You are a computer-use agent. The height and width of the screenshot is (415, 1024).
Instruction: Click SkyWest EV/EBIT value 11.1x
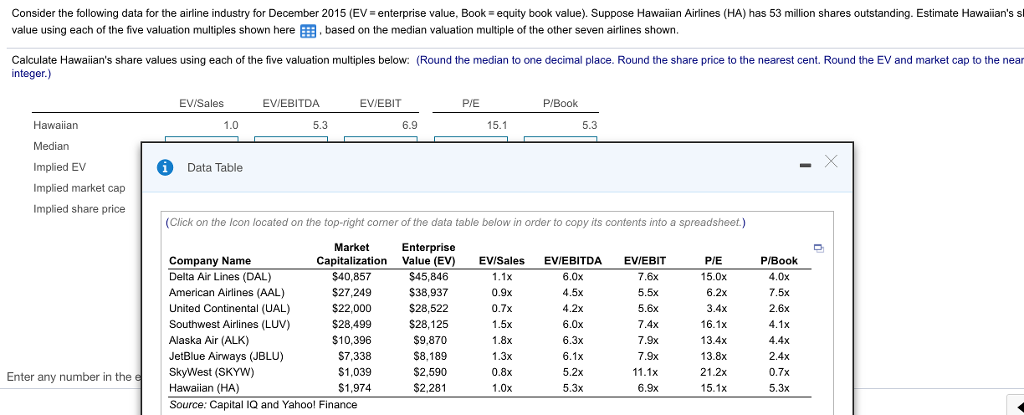coord(645,372)
